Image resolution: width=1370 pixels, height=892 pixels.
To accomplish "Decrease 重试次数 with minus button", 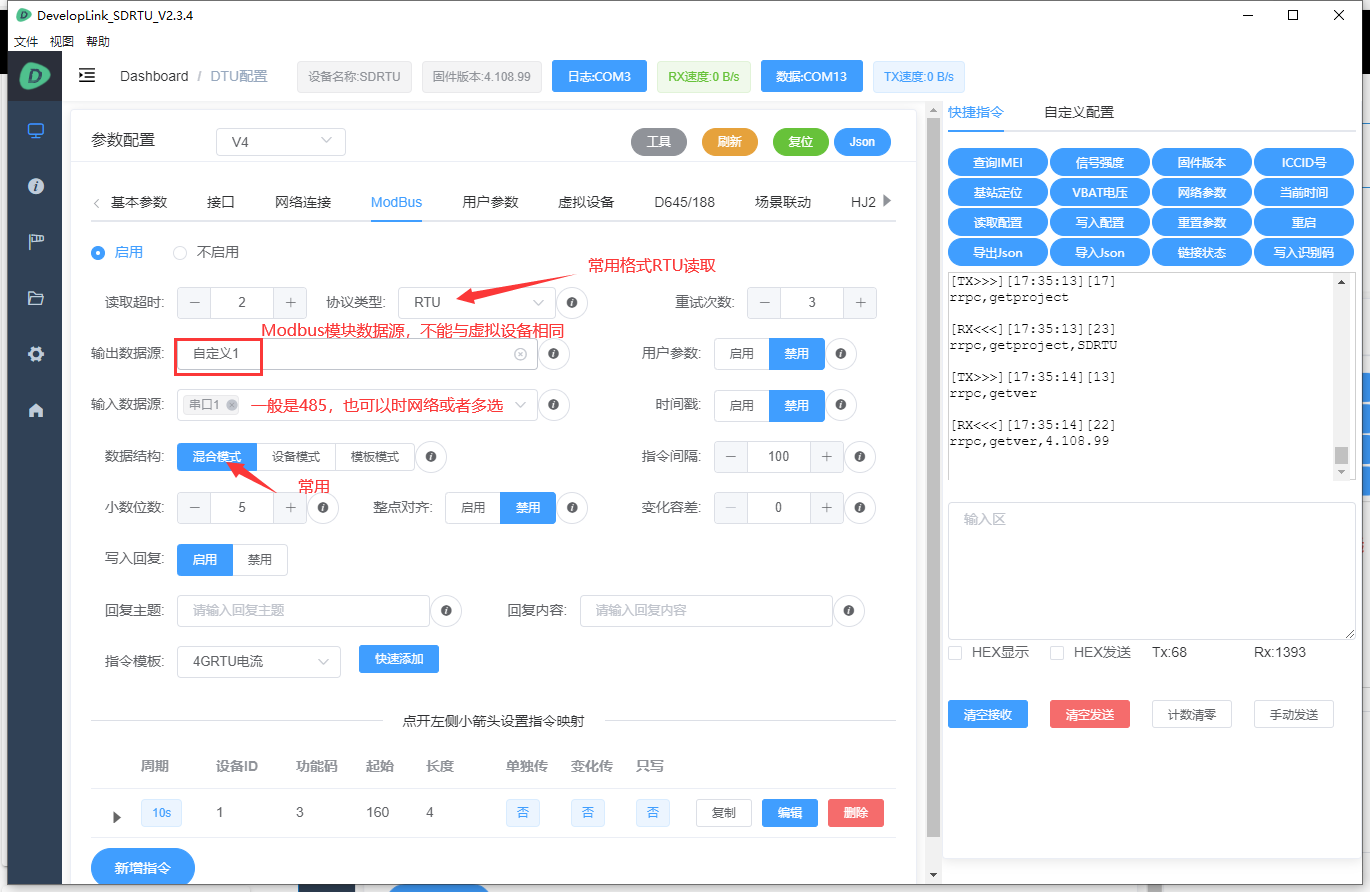I will click(765, 302).
